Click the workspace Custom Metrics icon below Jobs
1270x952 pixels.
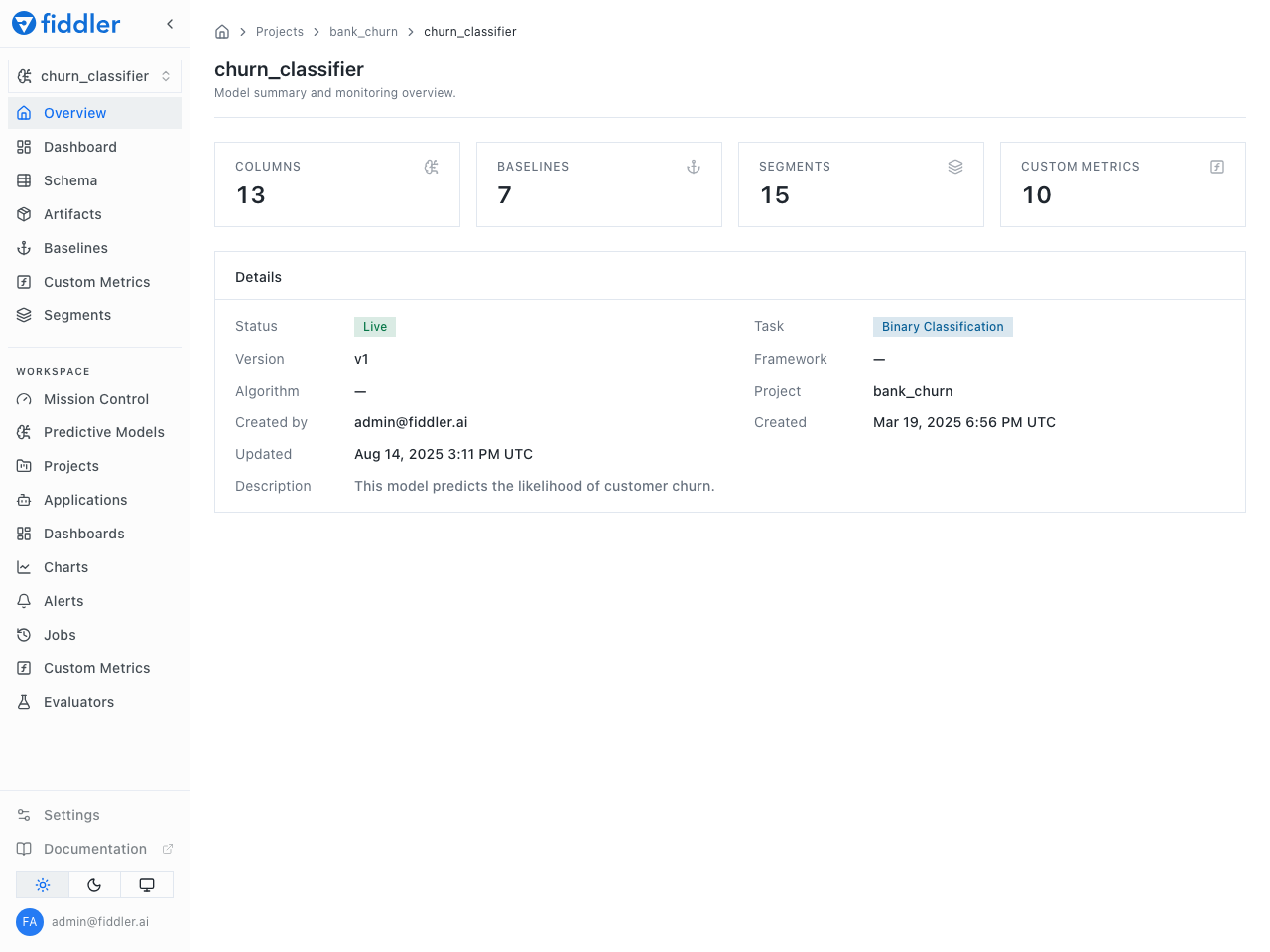24,668
